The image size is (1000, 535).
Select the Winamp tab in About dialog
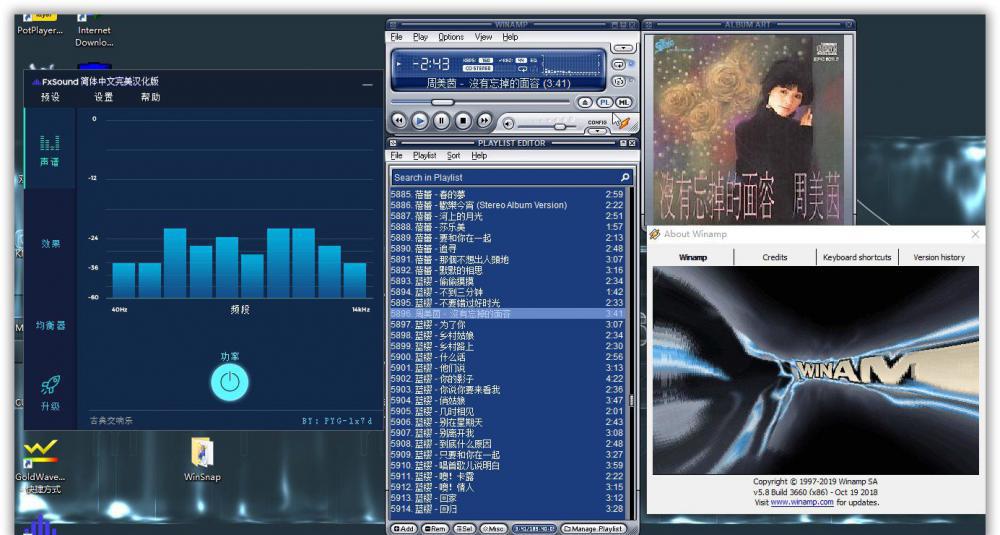[693, 257]
